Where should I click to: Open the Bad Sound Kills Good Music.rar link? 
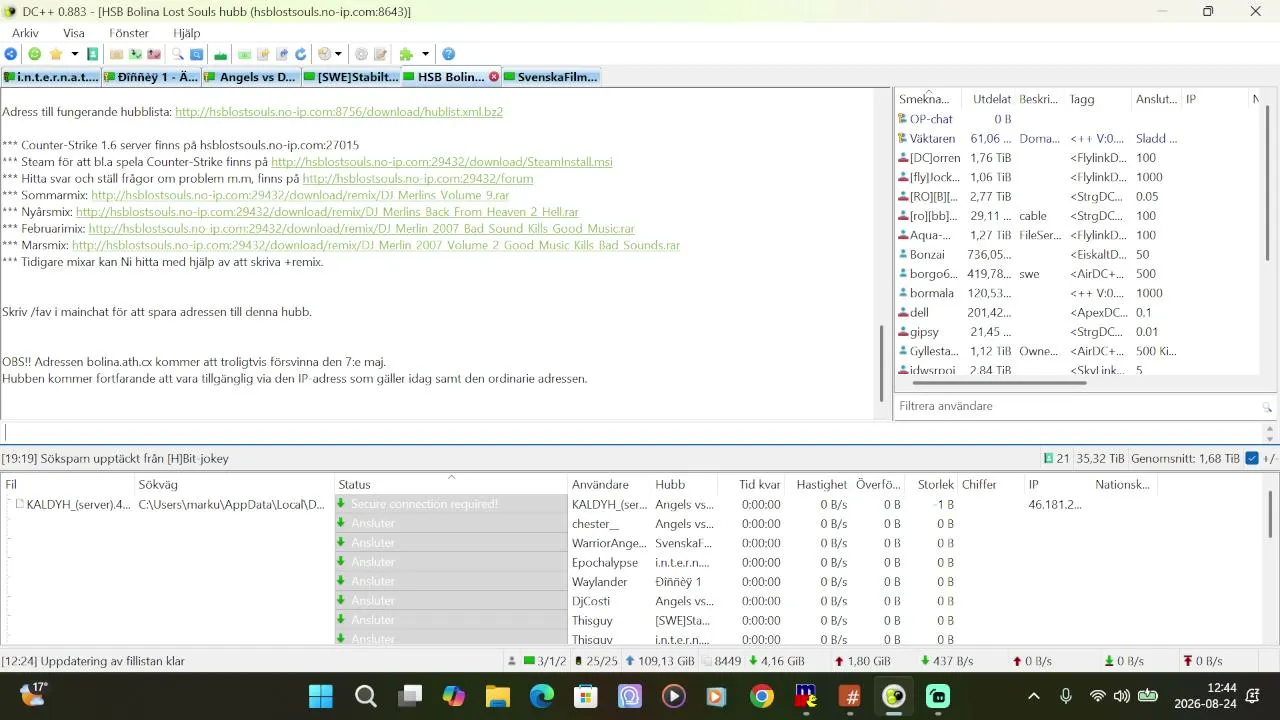tap(361, 229)
